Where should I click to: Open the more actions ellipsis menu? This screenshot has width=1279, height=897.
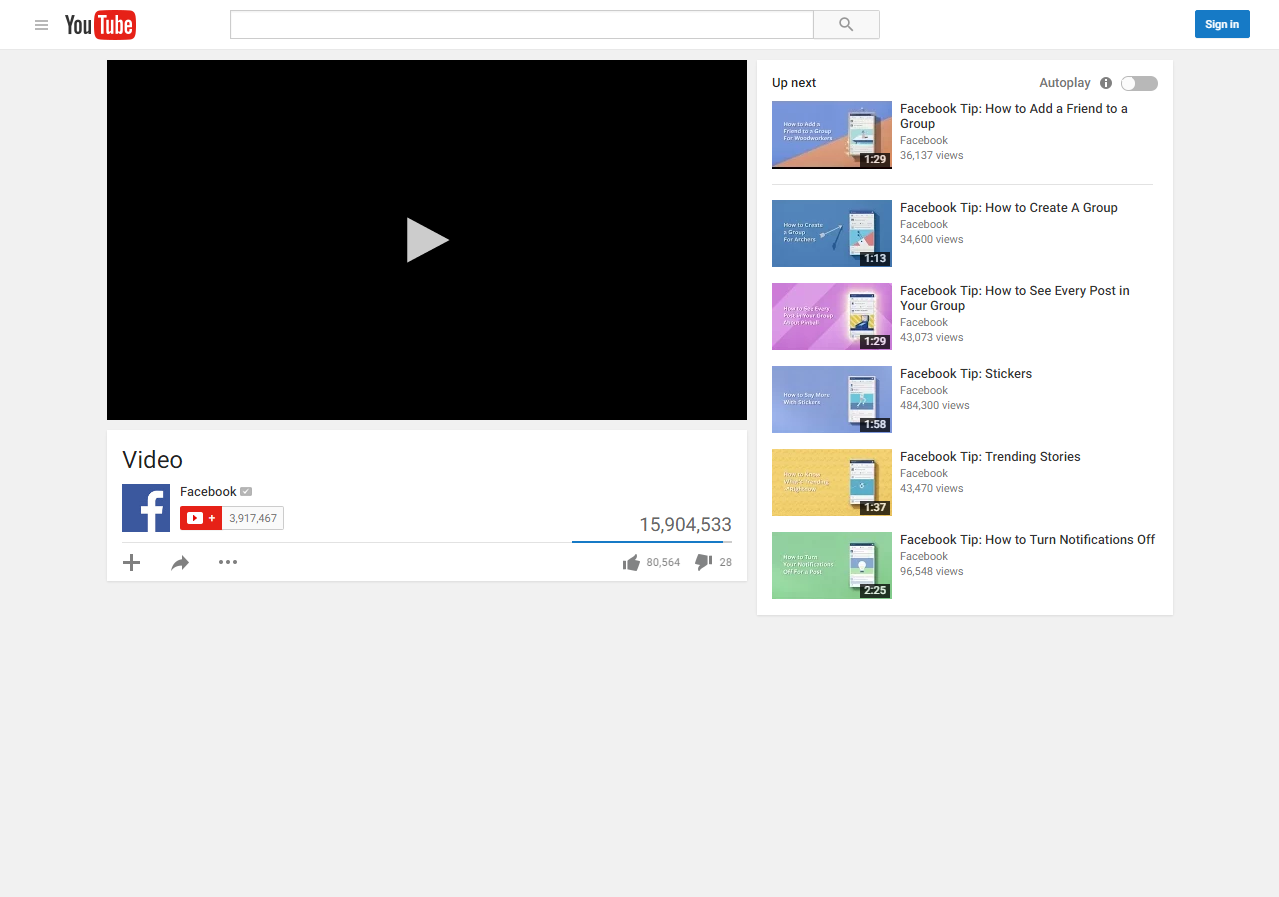[228, 562]
